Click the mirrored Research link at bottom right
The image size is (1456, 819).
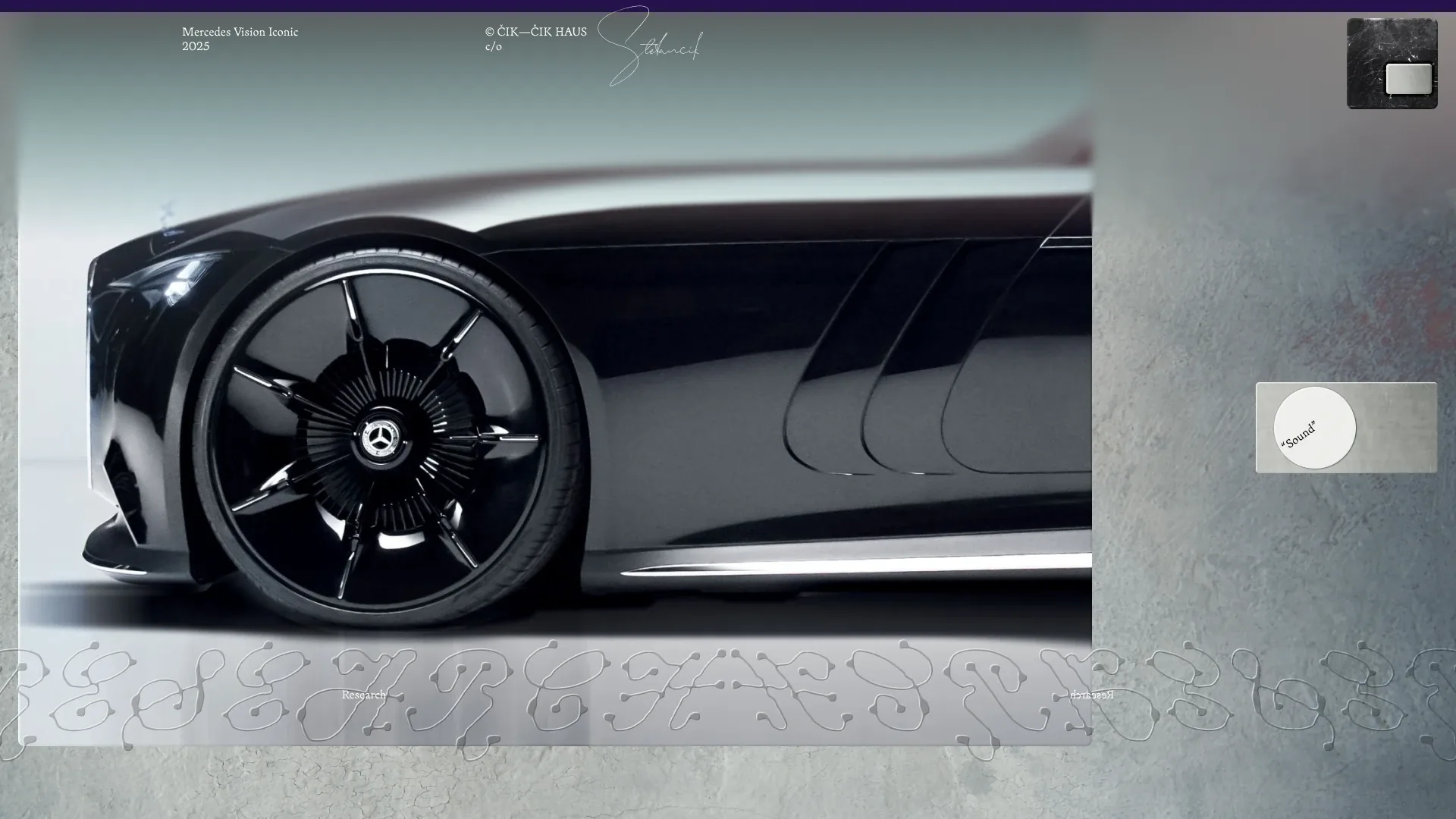1092,695
